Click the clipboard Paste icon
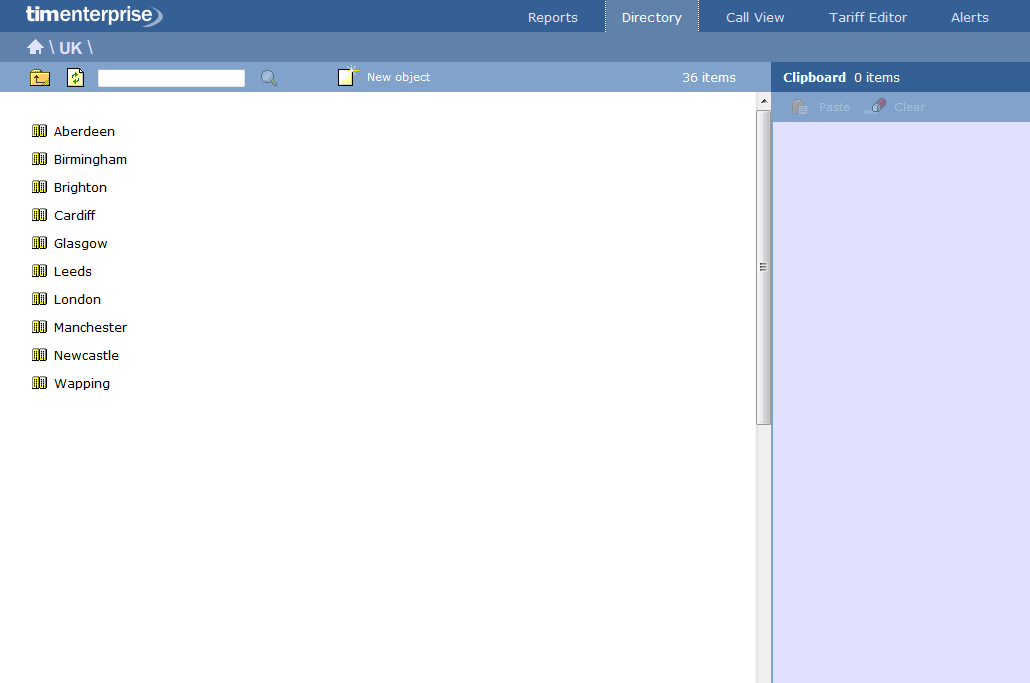 pos(800,107)
